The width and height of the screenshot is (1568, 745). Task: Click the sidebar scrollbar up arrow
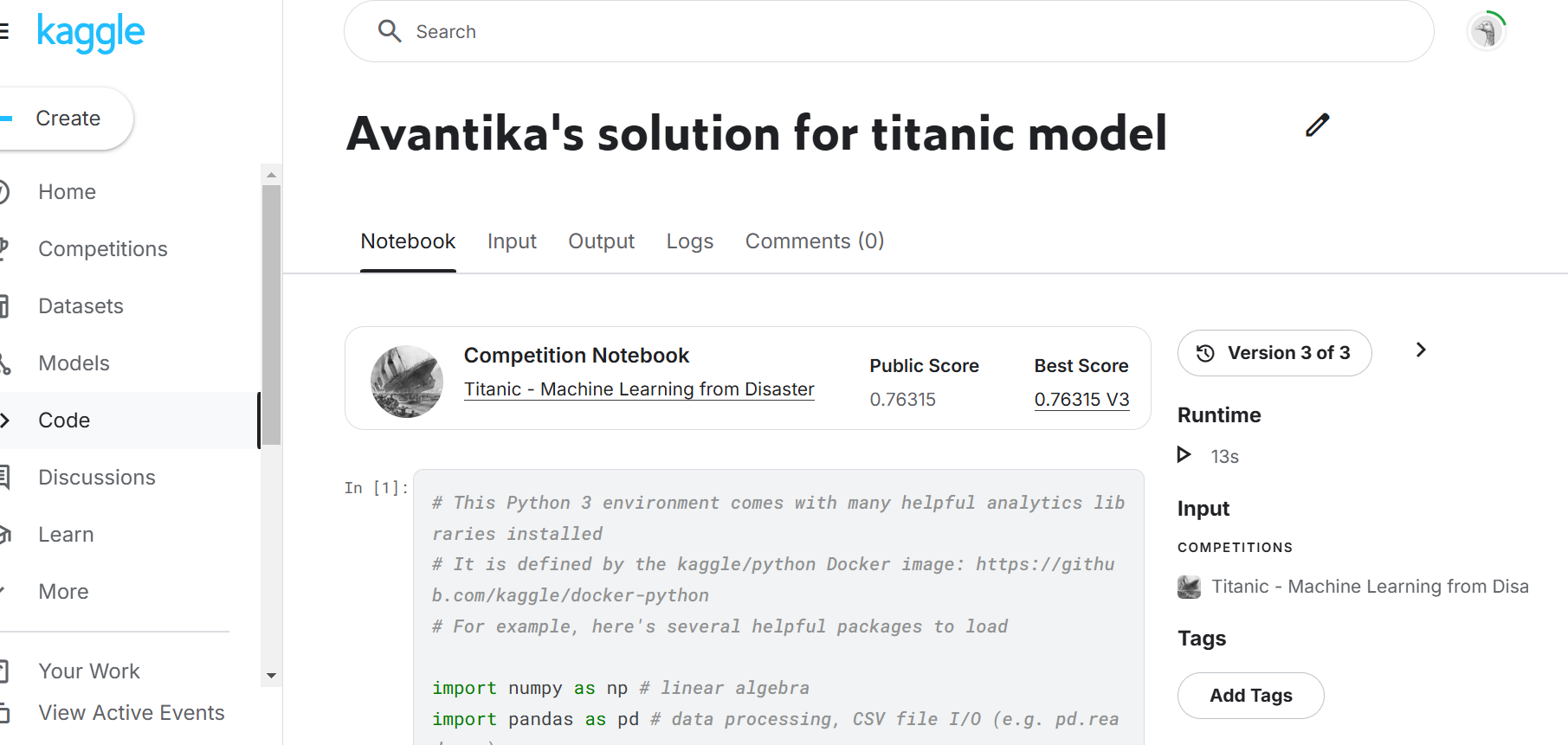[x=271, y=175]
